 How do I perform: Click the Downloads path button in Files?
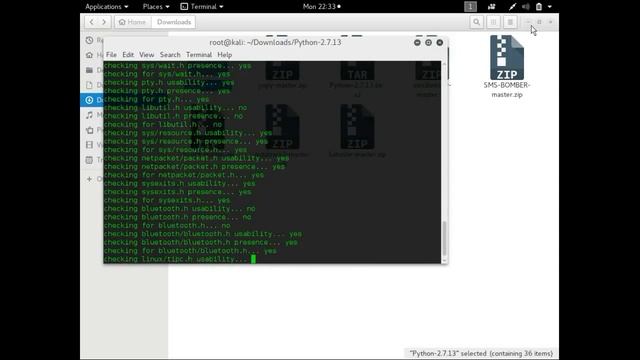pos(174,22)
